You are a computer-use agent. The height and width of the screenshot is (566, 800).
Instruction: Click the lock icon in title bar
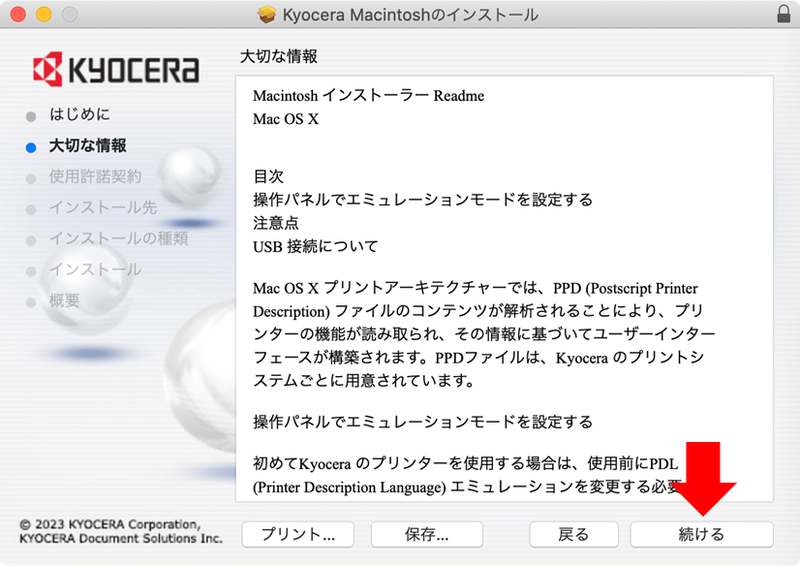pos(784,14)
